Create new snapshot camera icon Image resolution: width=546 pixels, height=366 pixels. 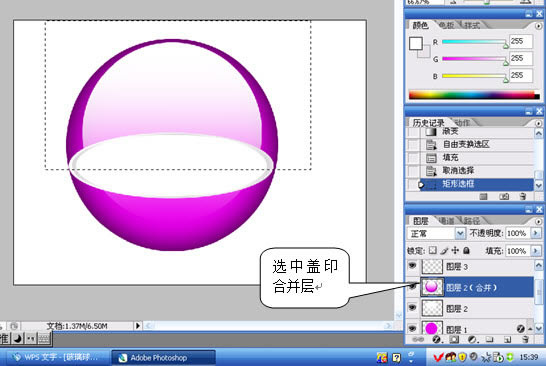504,197
